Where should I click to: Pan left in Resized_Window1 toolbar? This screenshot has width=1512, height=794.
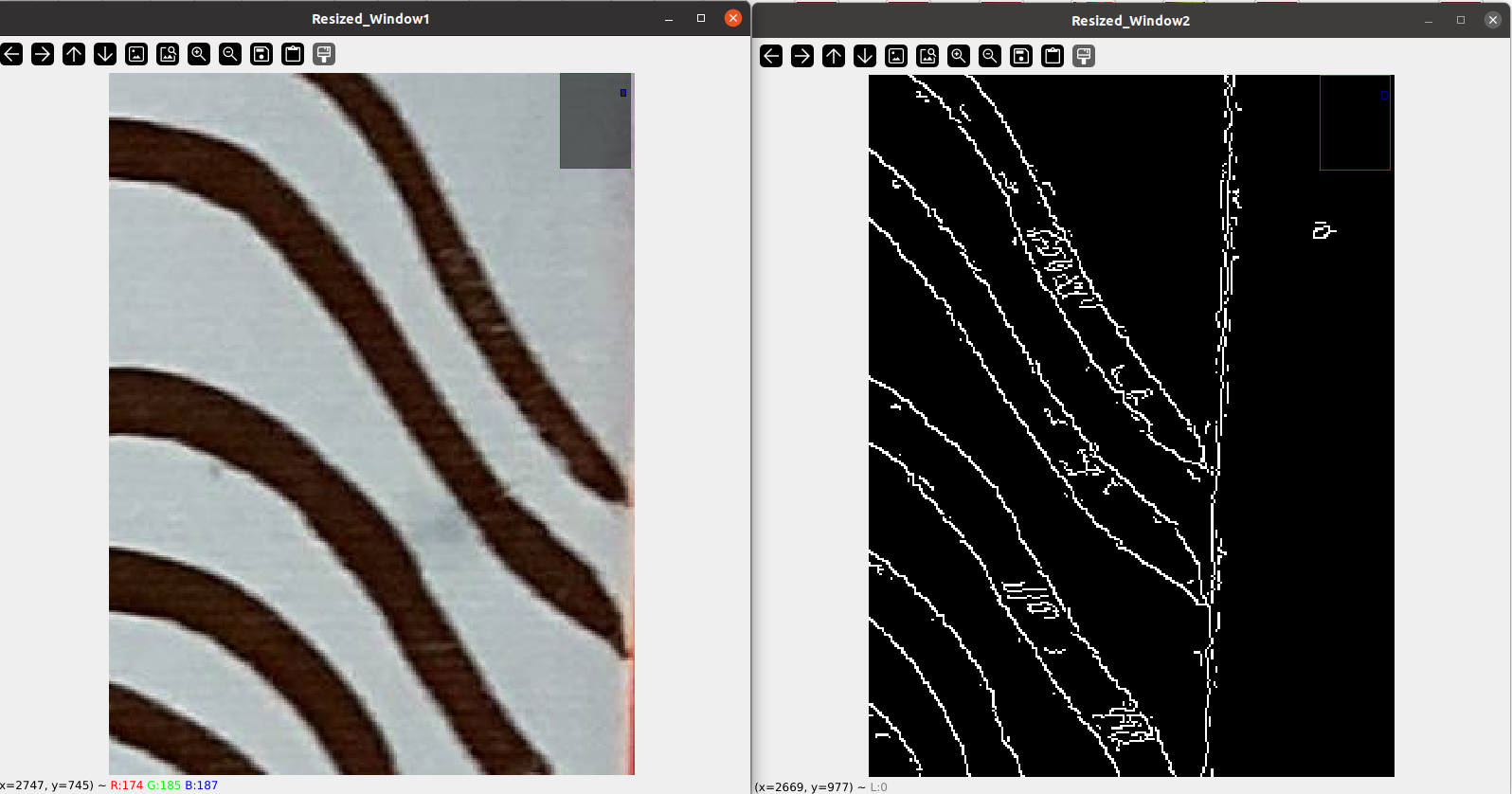click(11, 54)
